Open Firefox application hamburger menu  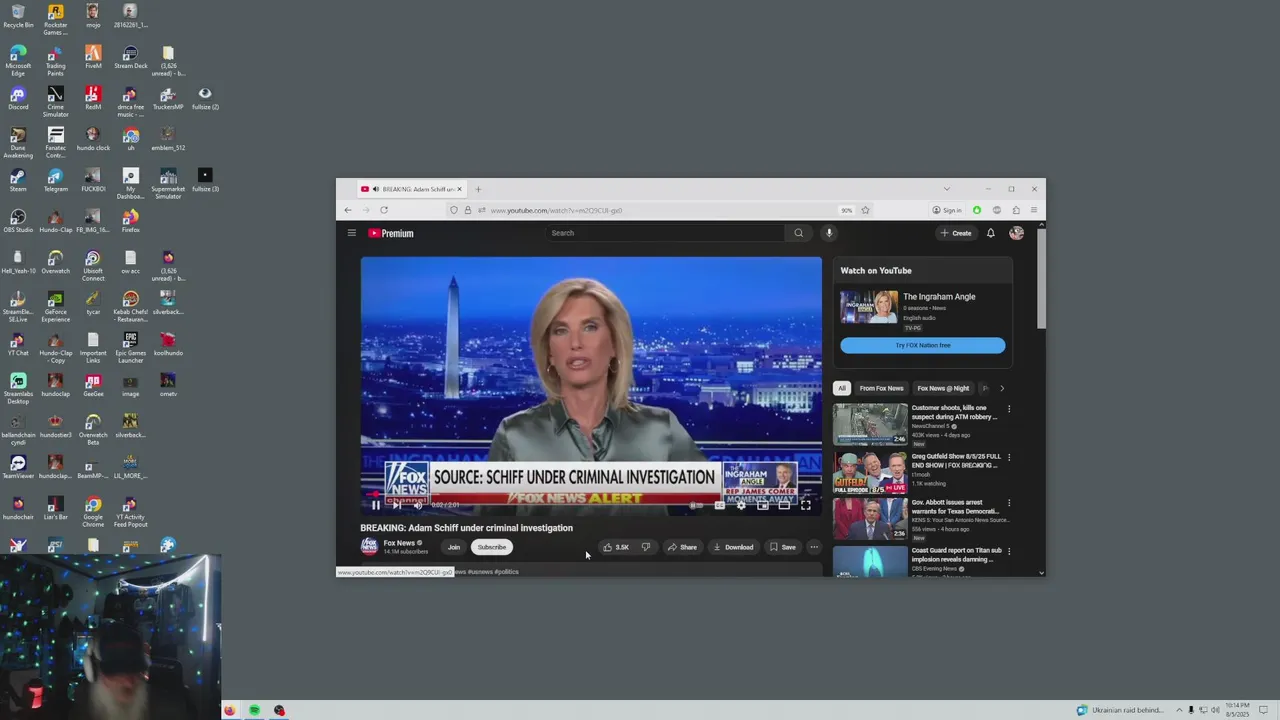pos(1034,210)
